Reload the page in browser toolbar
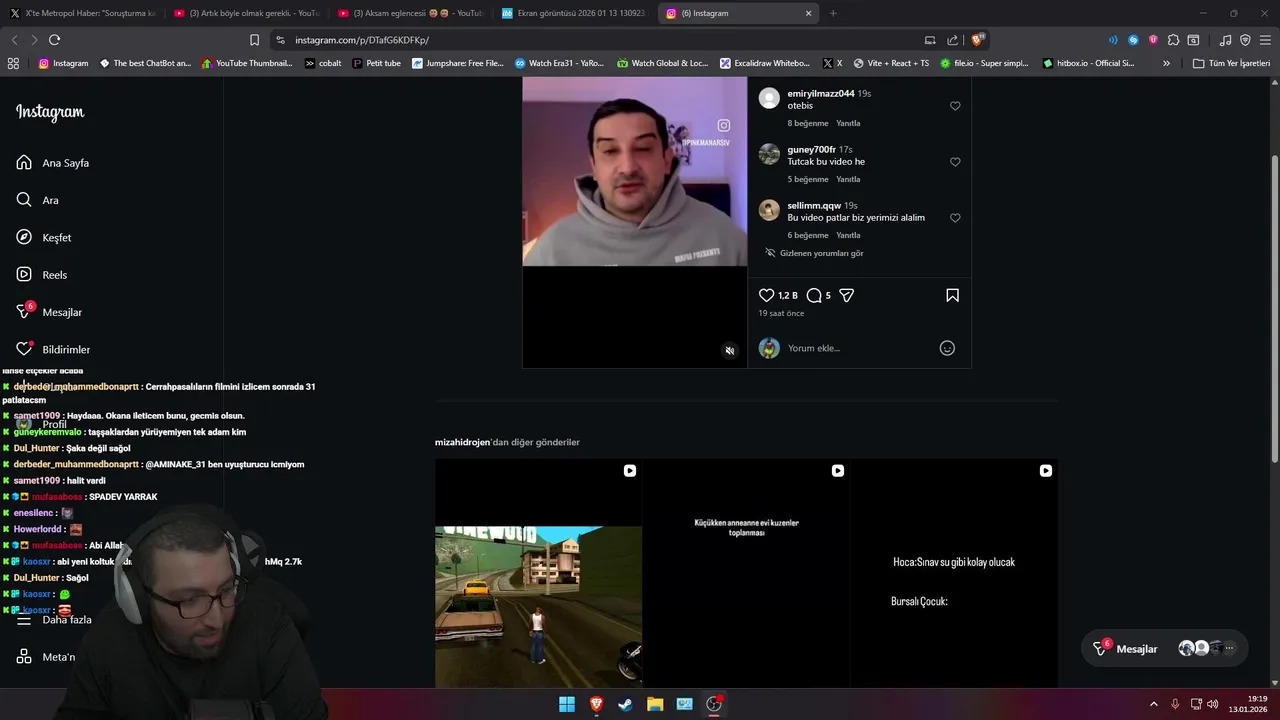The height and width of the screenshot is (720, 1280). [54, 40]
